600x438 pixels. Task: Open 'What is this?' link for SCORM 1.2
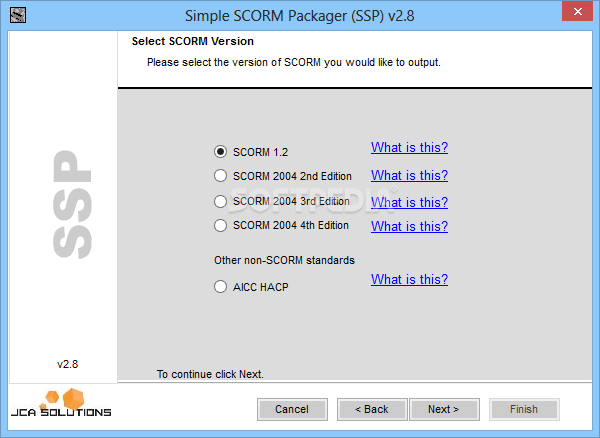click(x=409, y=147)
